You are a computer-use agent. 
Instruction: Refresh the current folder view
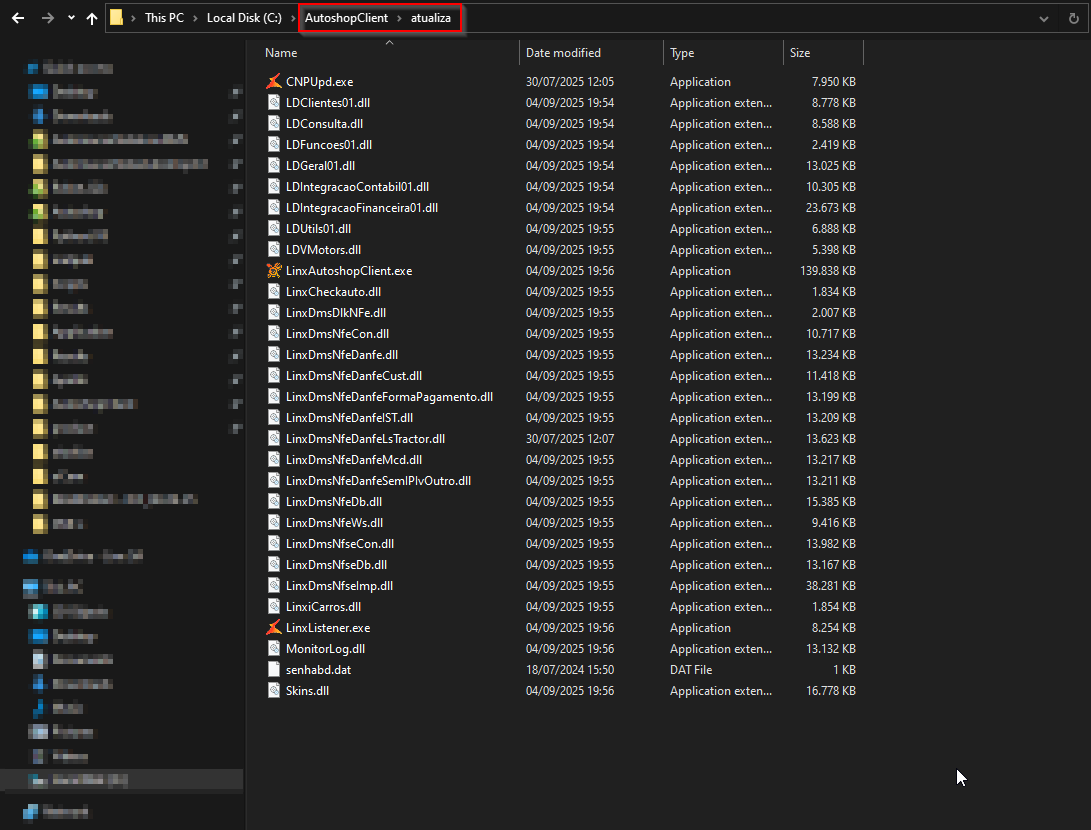coord(1074,19)
